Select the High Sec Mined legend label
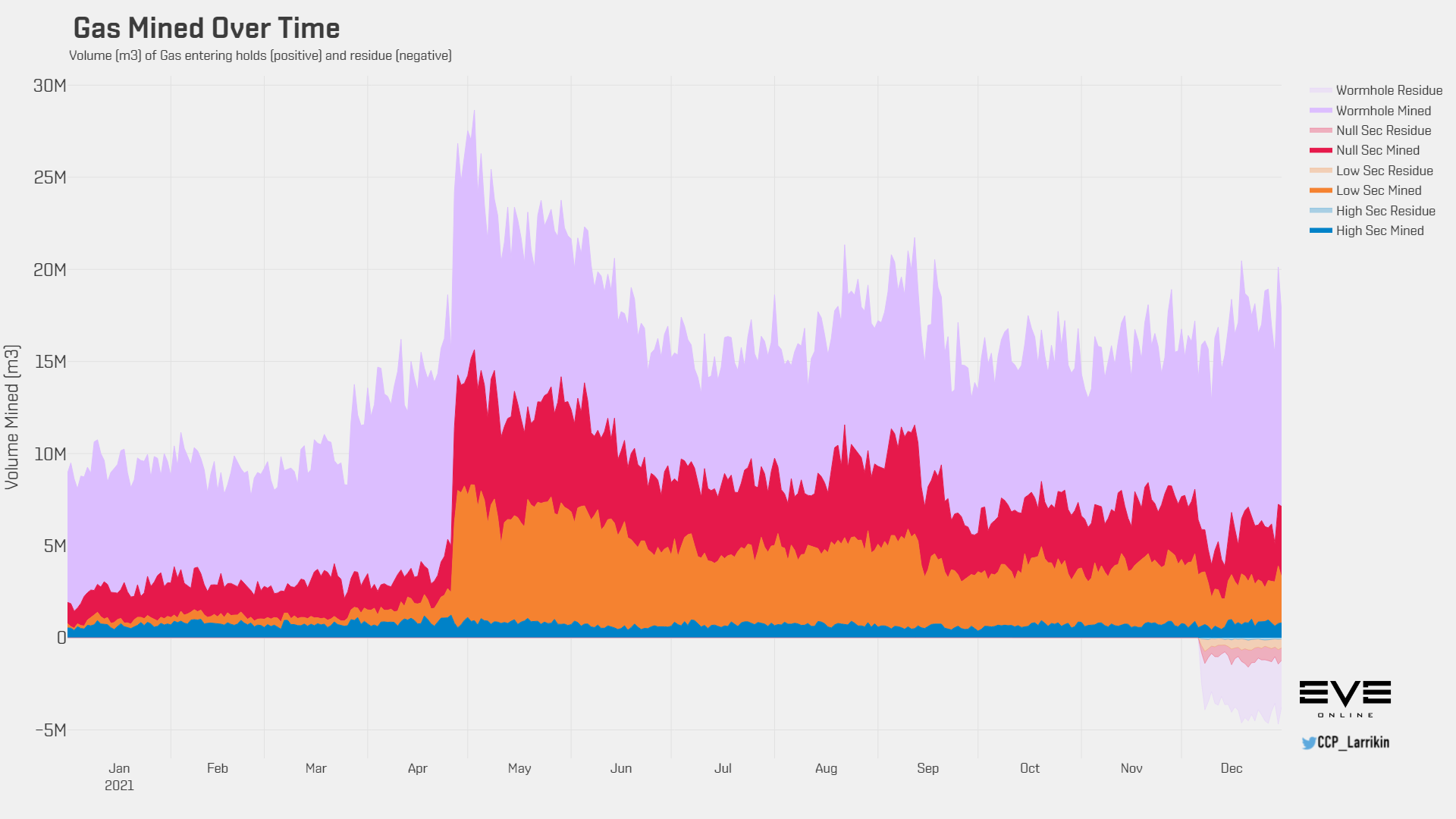This screenshot has width=1456, height=819. 1380,231
